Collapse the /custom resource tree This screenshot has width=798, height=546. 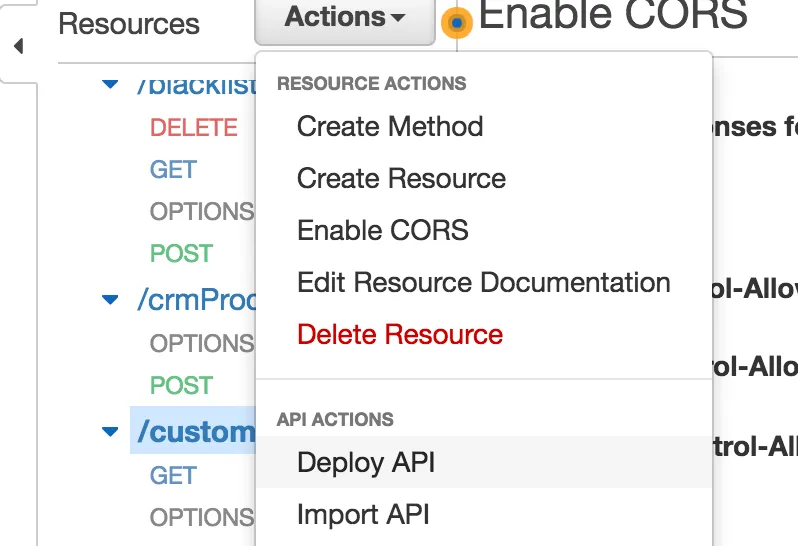coord(111,432)
